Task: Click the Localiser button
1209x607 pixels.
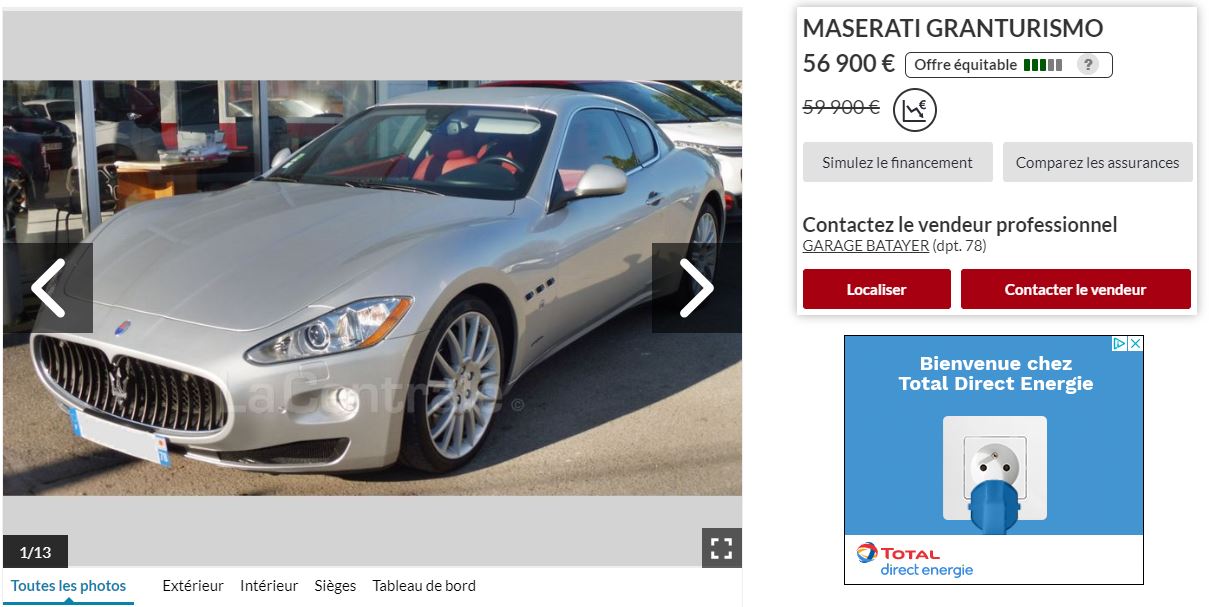Action: point(876,289)
